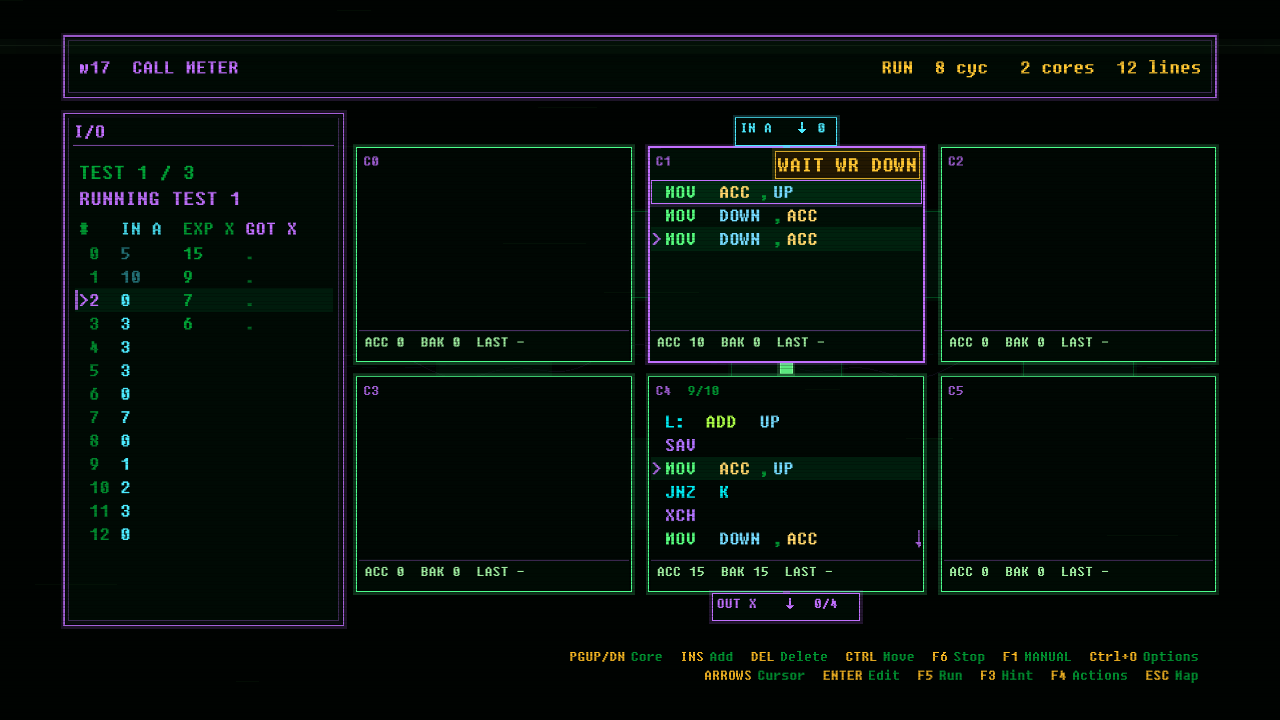Select the SAV instruction in C4
The width and height of the screenshot is (1280, 720).
tap(786, 445)
